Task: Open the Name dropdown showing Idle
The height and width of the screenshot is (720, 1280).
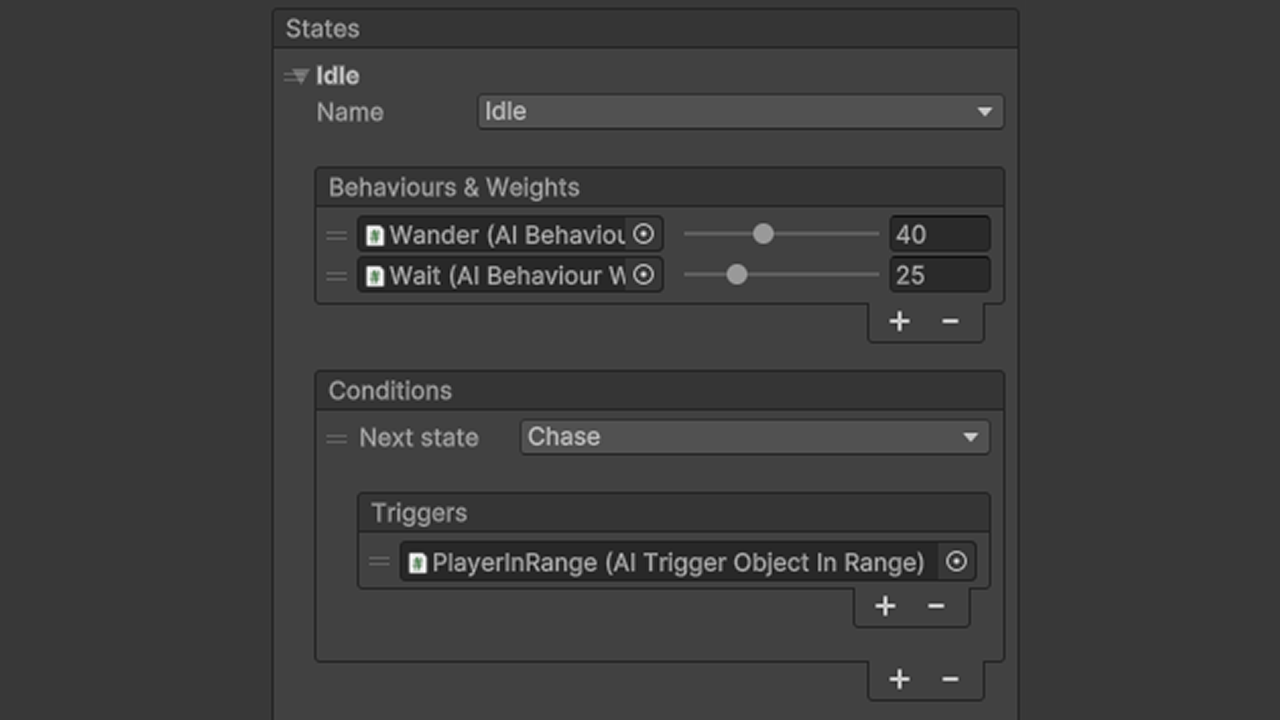Action: click(741, 112)
